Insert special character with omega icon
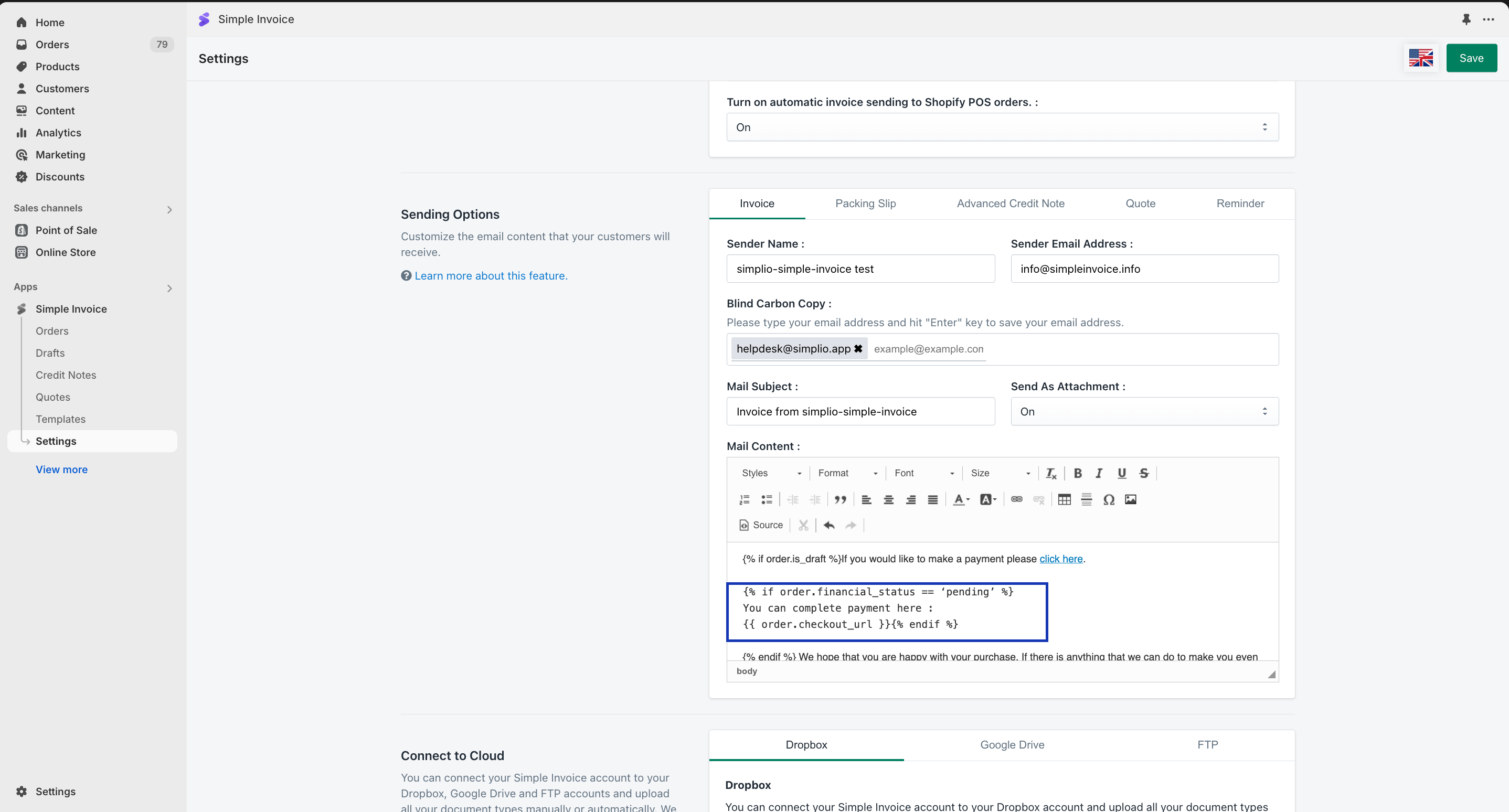 coord(1108,499)
